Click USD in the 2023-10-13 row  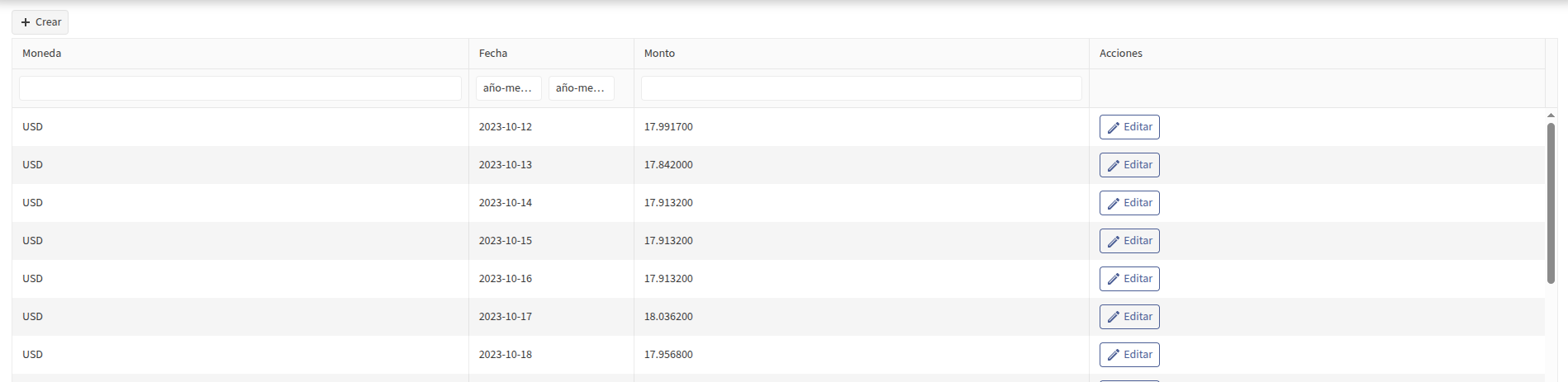click(32, 165)
